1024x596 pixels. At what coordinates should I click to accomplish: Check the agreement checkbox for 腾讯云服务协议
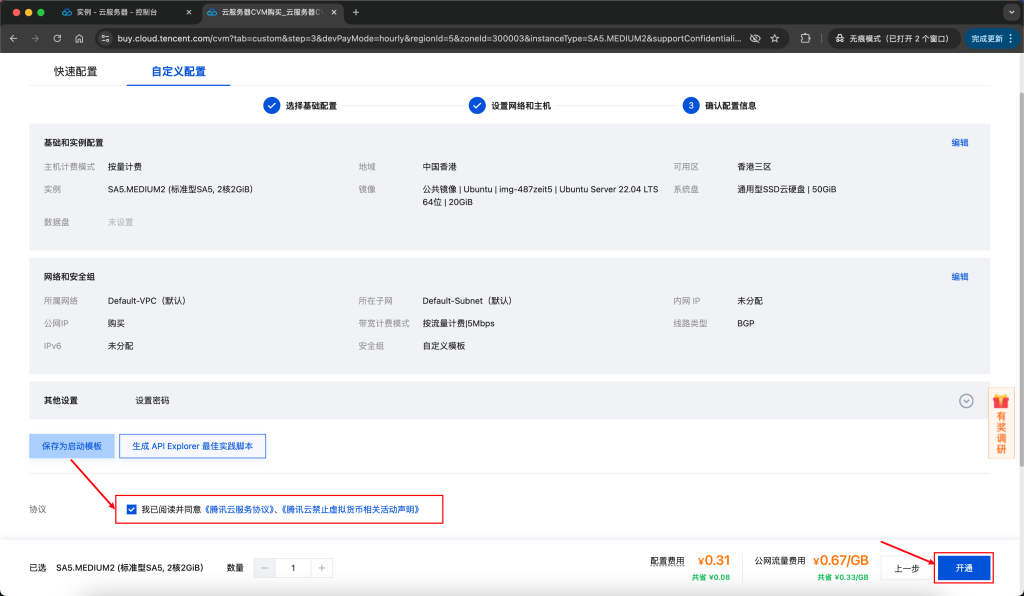(x=131, y=509)
